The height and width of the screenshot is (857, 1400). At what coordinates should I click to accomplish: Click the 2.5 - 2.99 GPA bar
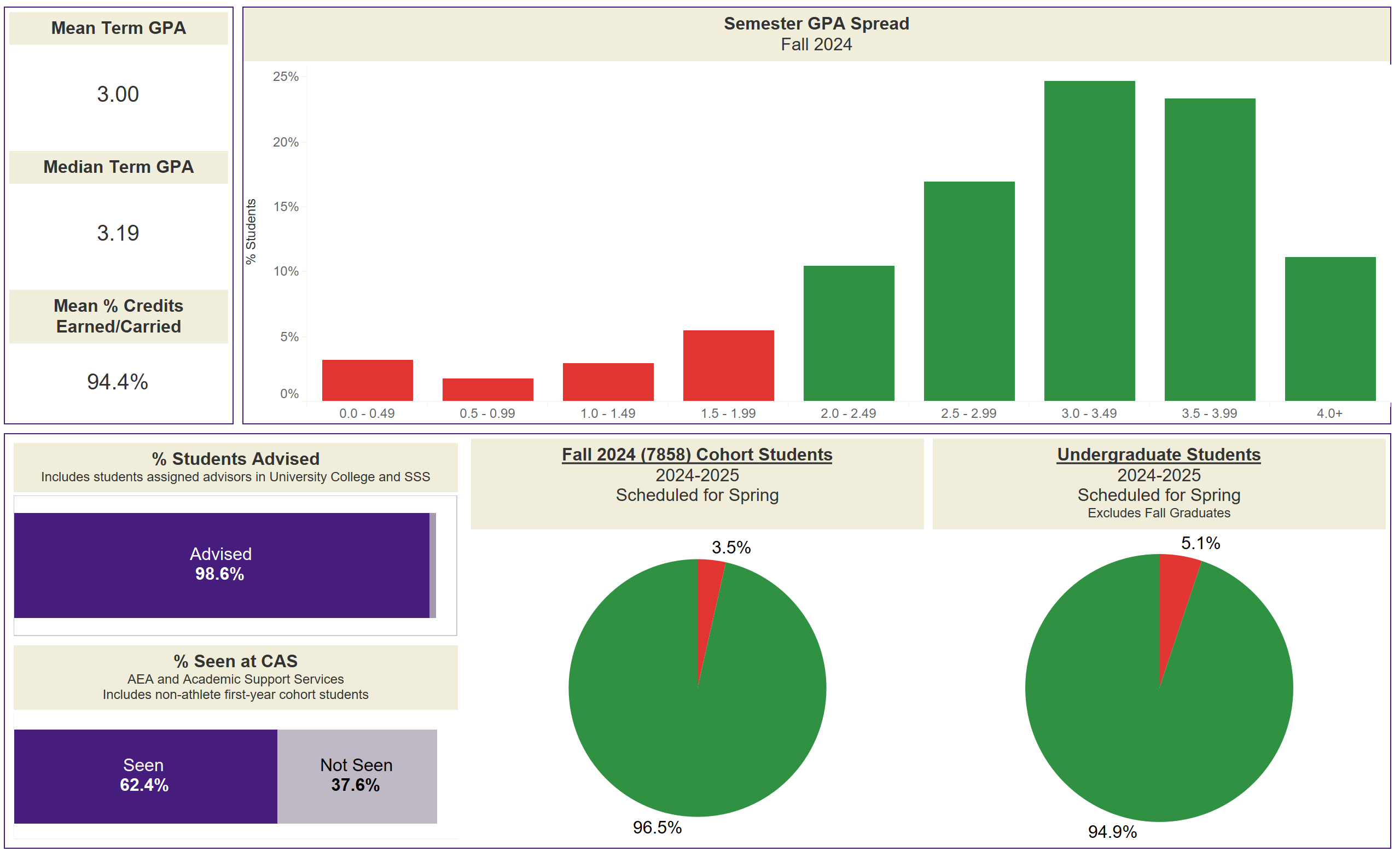969,292
